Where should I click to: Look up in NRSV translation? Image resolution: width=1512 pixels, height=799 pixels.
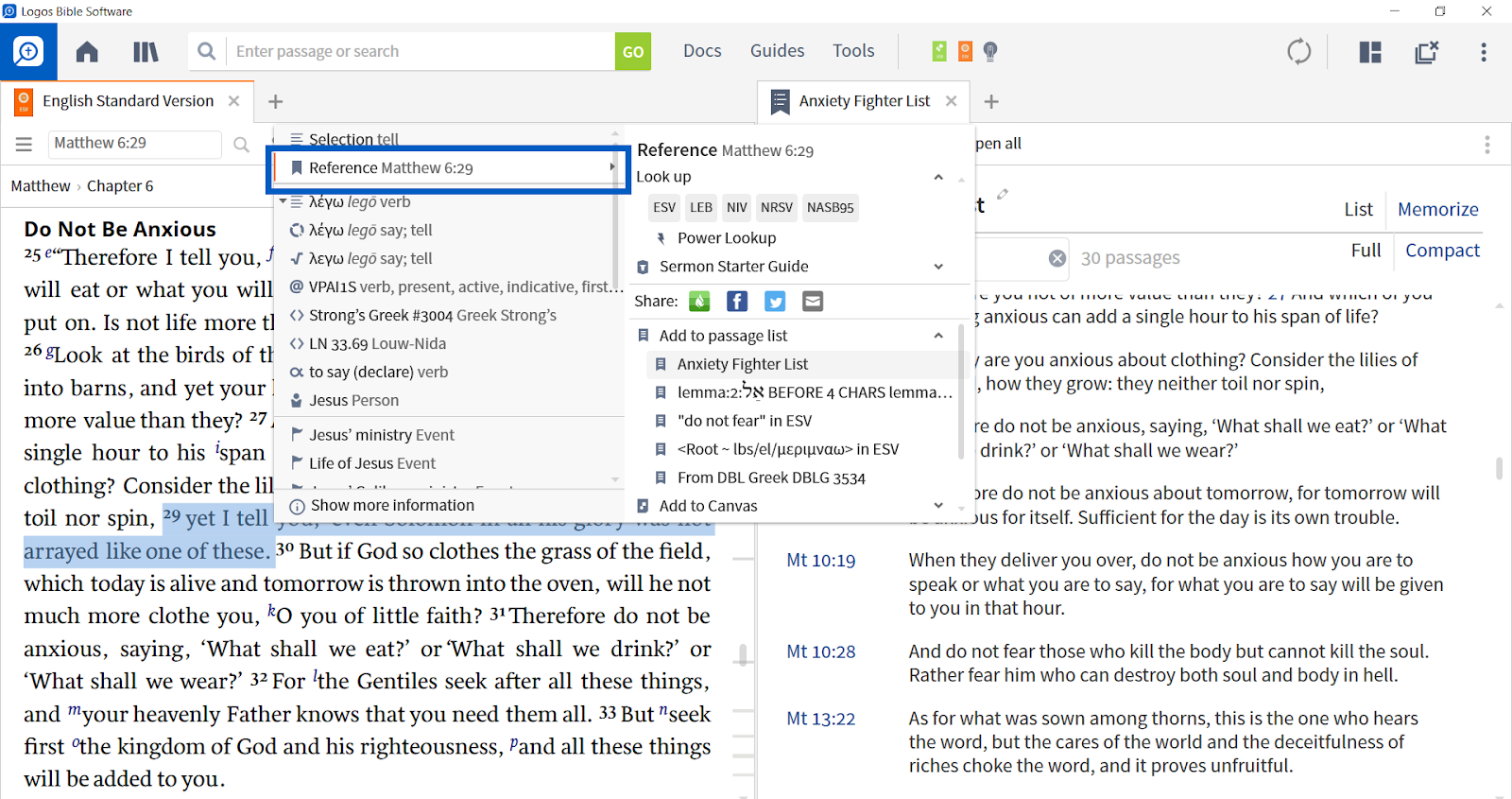point(777,207)
